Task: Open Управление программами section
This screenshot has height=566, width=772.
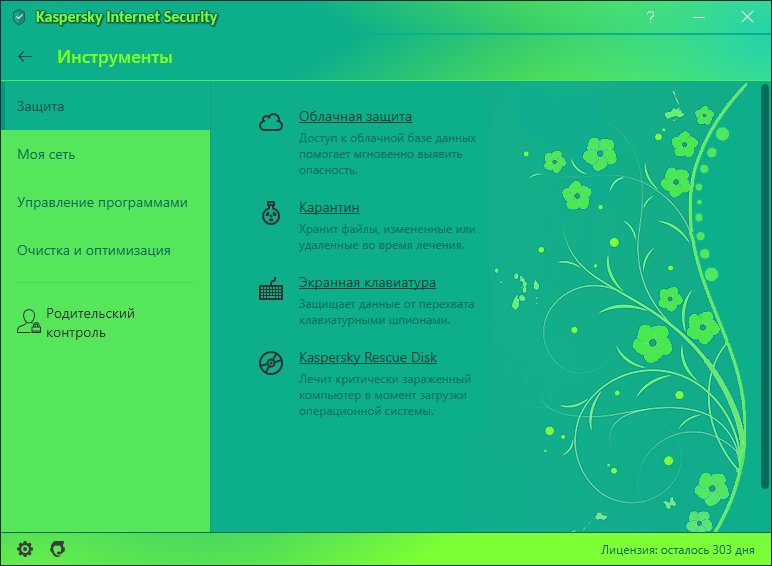Action: tap(105, 202)
